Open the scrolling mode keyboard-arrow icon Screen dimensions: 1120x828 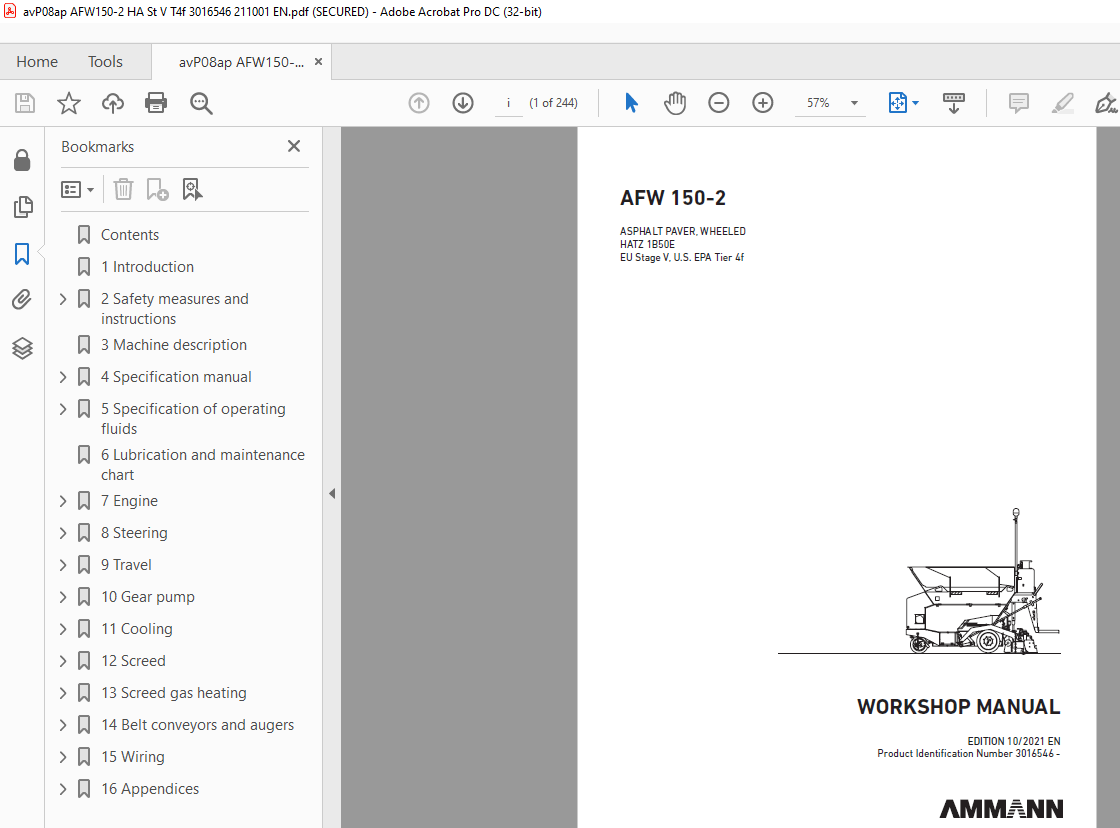pyautogui.click(x=954, y=103)
